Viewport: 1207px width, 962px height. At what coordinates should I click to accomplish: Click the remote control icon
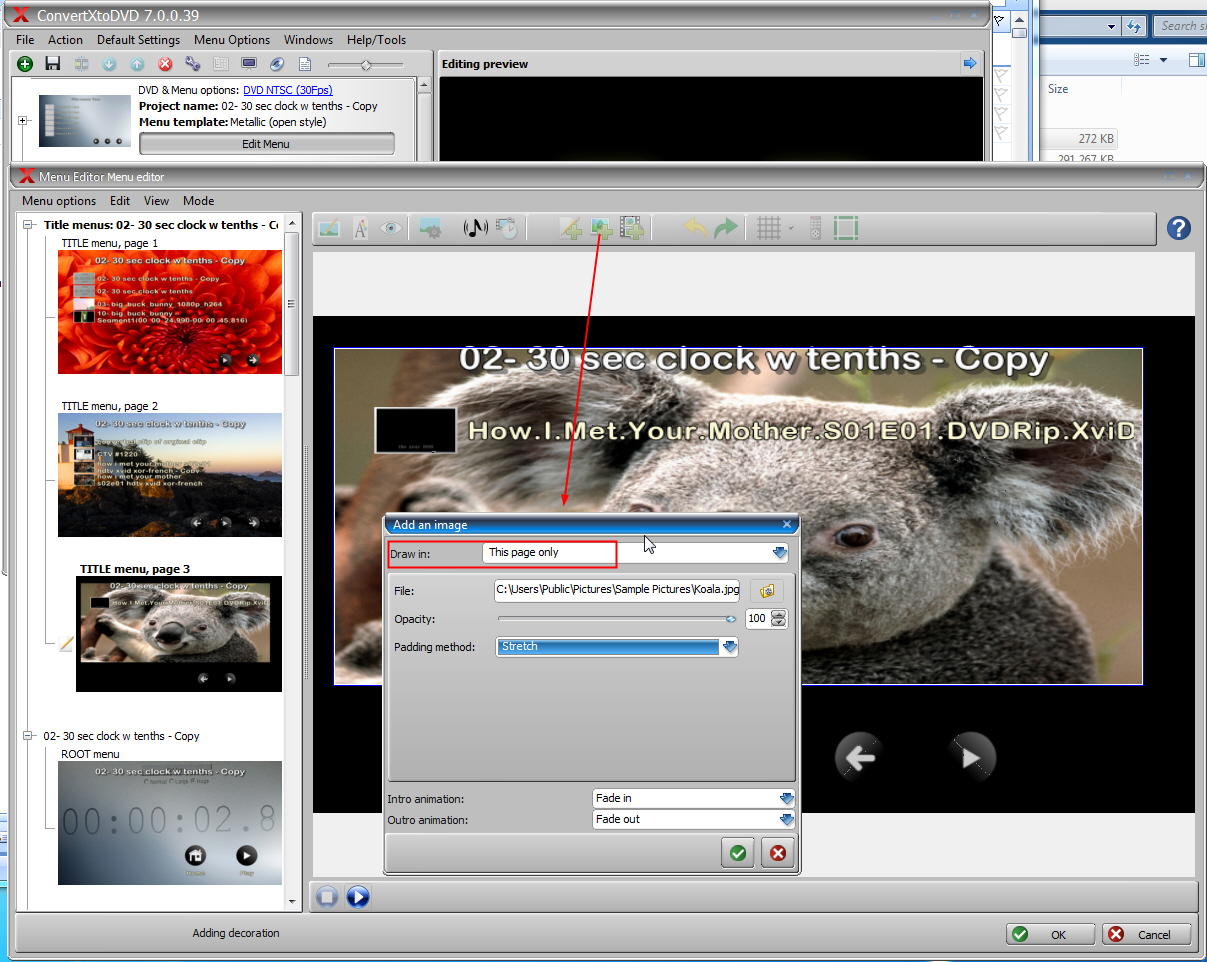click(x=815, y=228)
